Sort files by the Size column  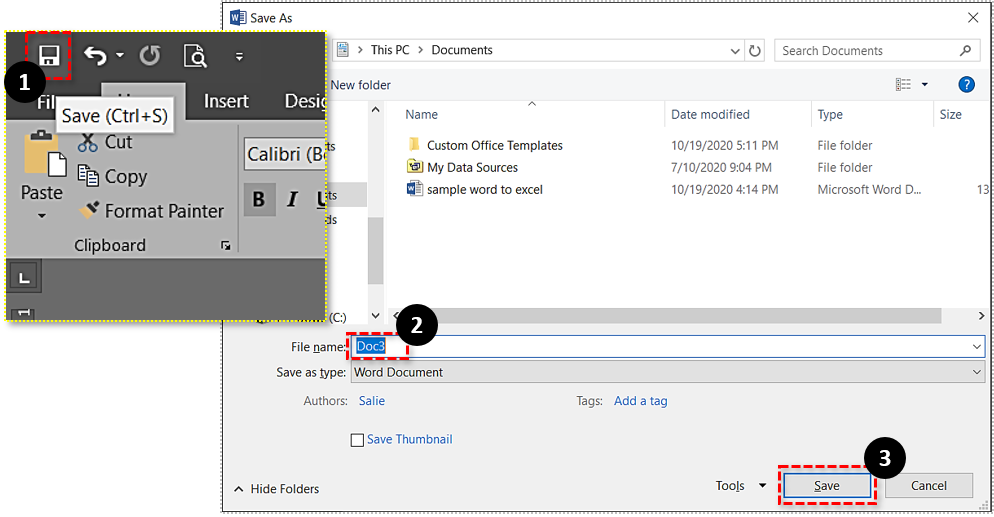tap(950, 115)
